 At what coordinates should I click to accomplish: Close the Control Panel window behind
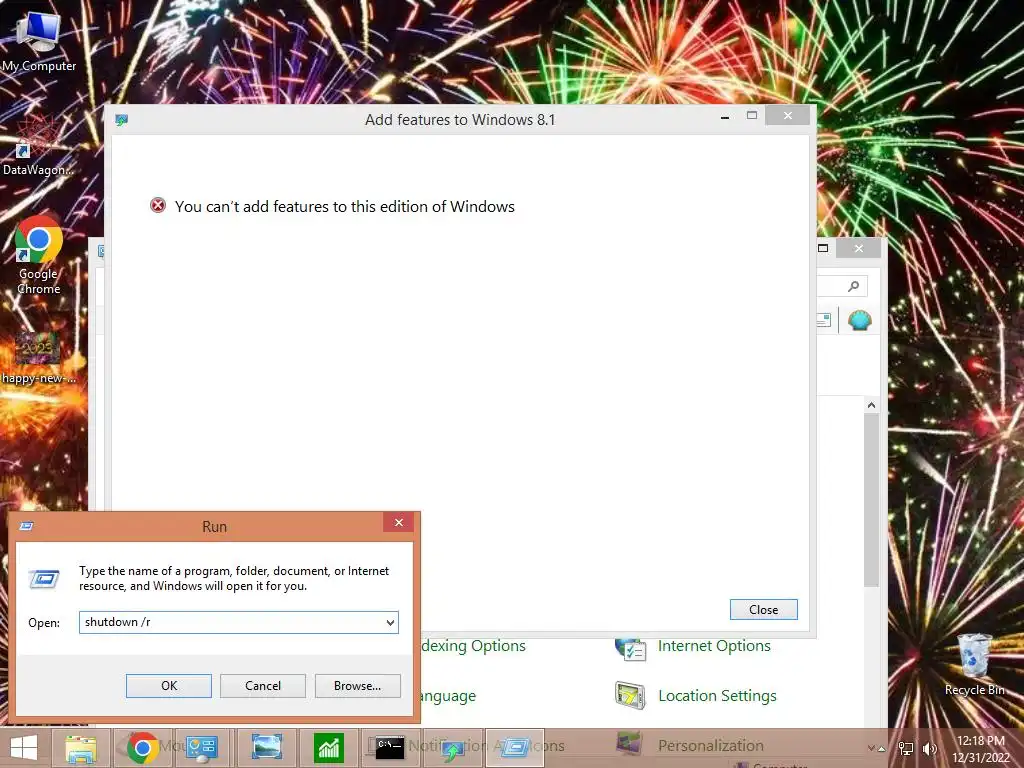(x=859, y=248)
